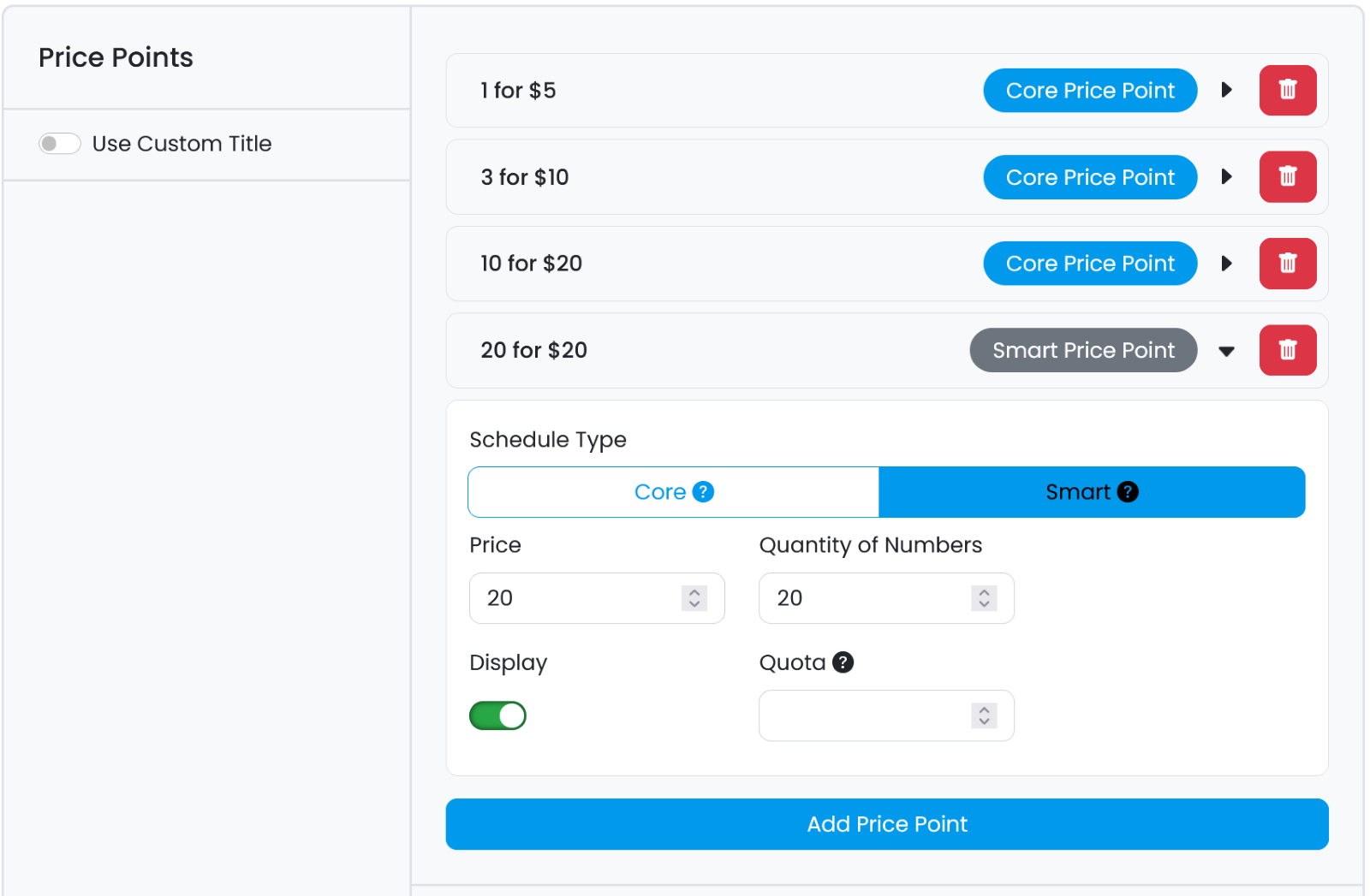Expand the 1 for $5 row
The height and width of the screenshot is (896, 1370).
[1226, 90]
